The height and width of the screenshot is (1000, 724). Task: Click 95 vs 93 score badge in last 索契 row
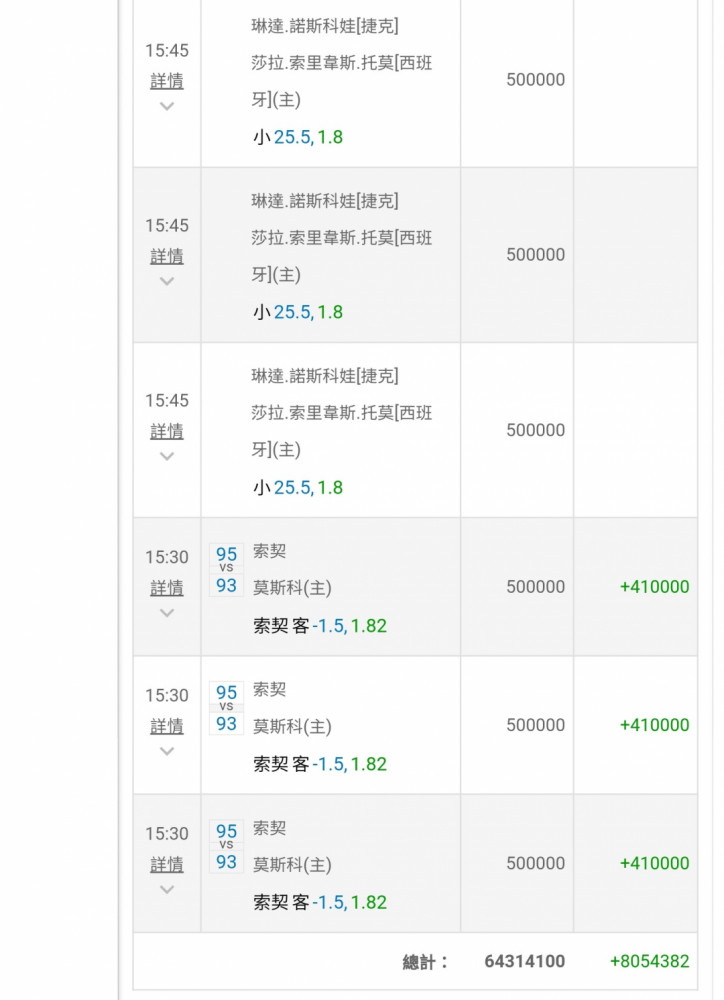tap(226, 846)
